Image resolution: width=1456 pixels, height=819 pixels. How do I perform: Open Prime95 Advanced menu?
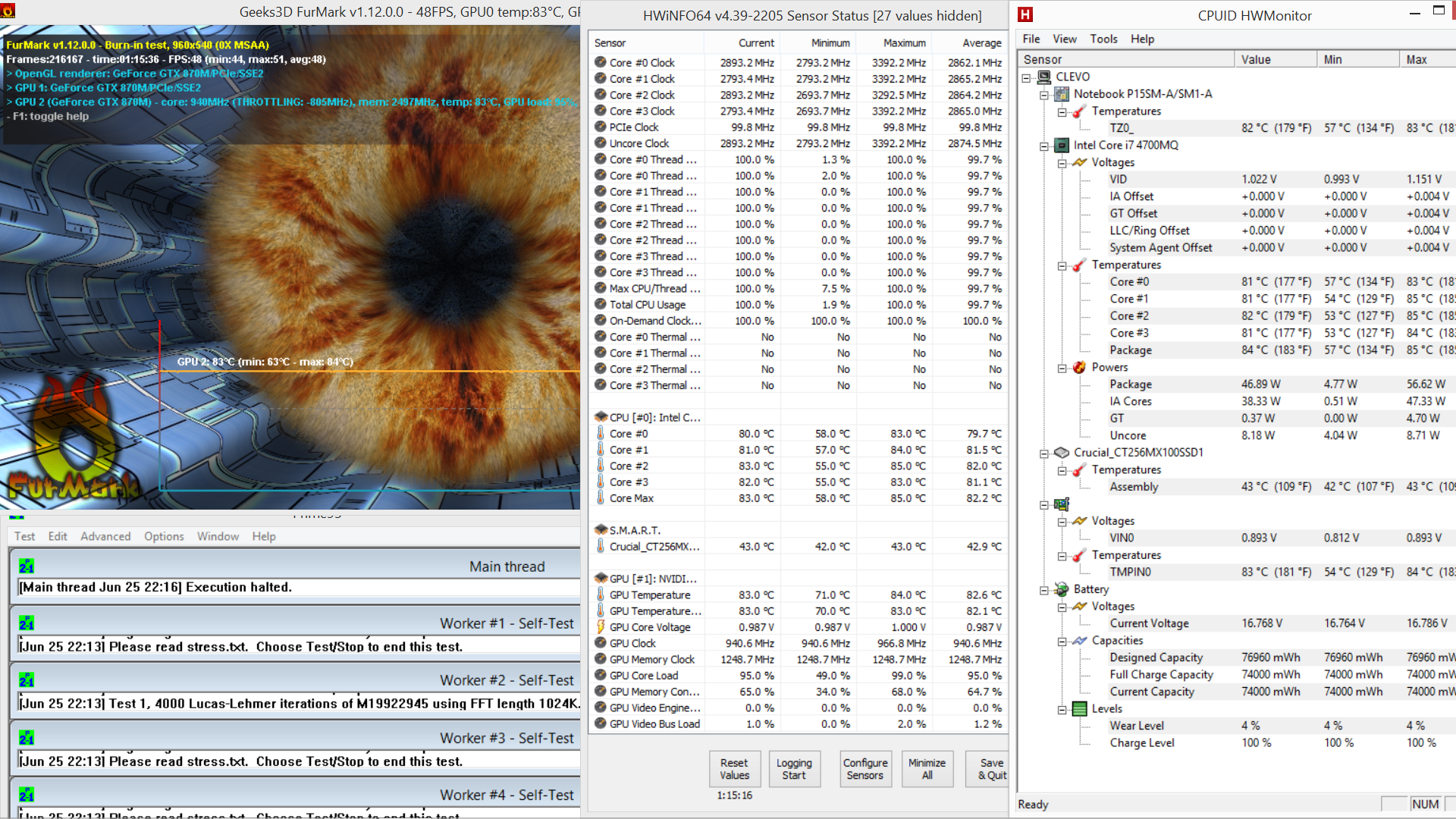(105, 536)
